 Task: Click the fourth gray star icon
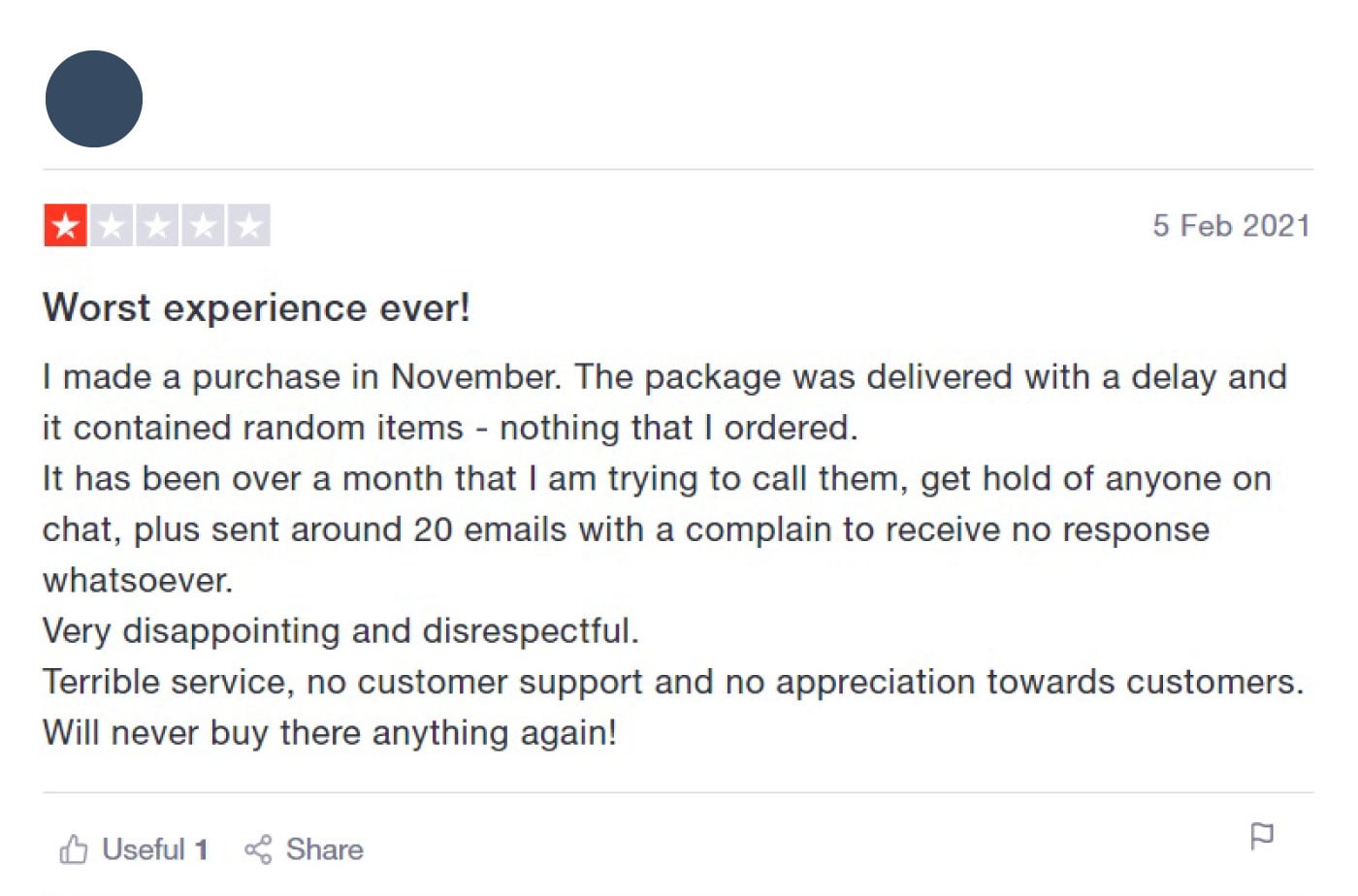[205, 225]
